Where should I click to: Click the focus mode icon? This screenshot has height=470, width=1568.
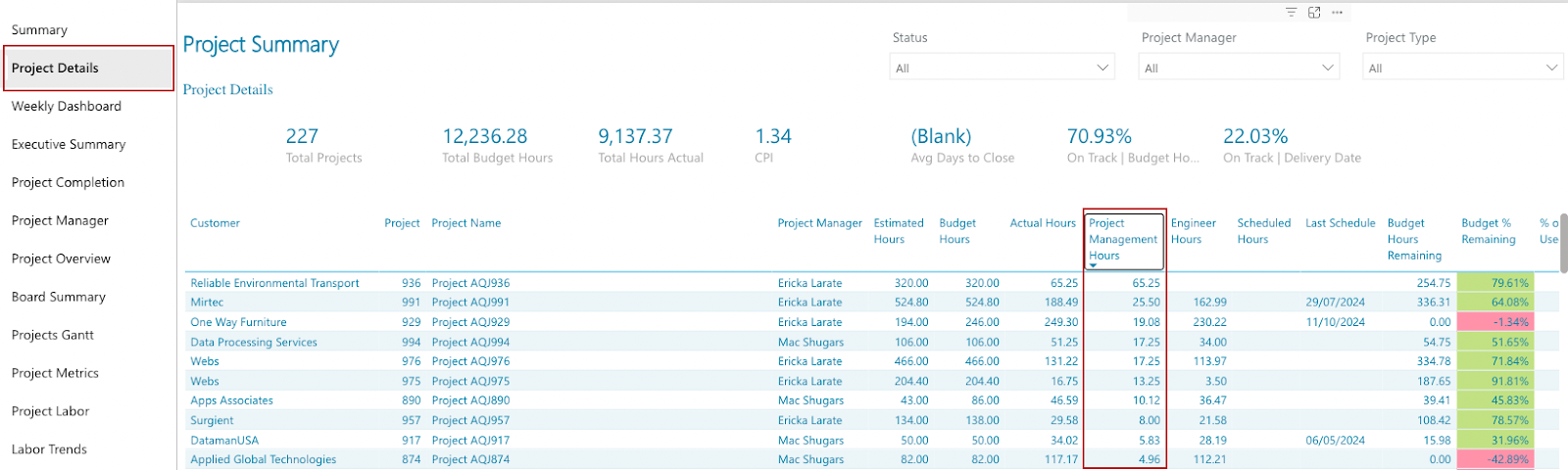(1314, 12)
